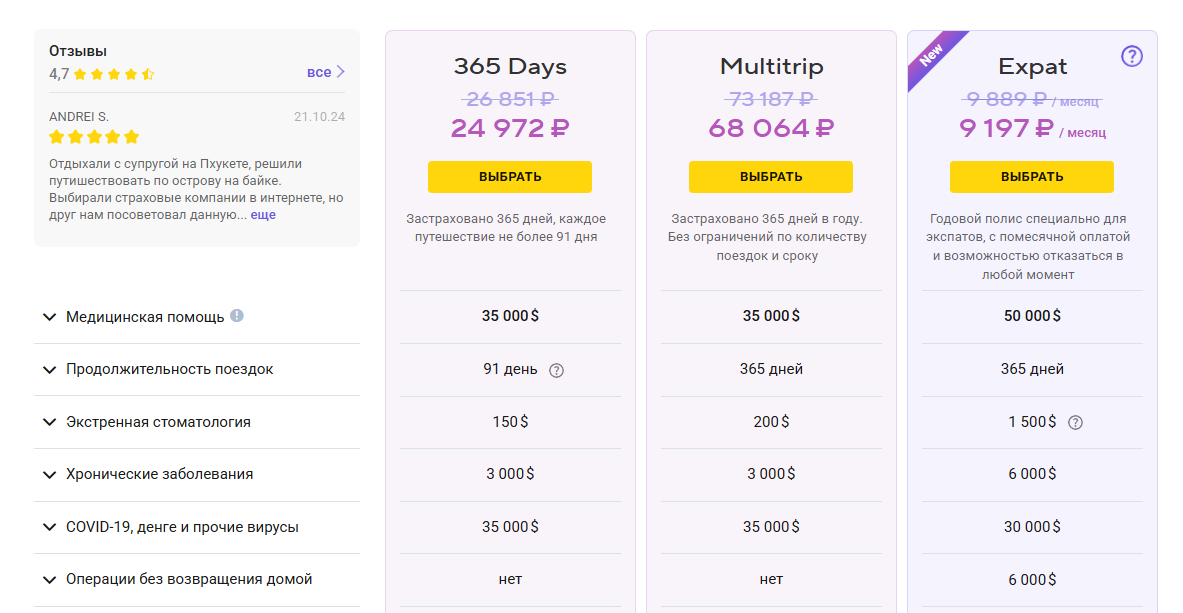
Task: Click the star rating under ANDREI S.
Action: point(94,137)
